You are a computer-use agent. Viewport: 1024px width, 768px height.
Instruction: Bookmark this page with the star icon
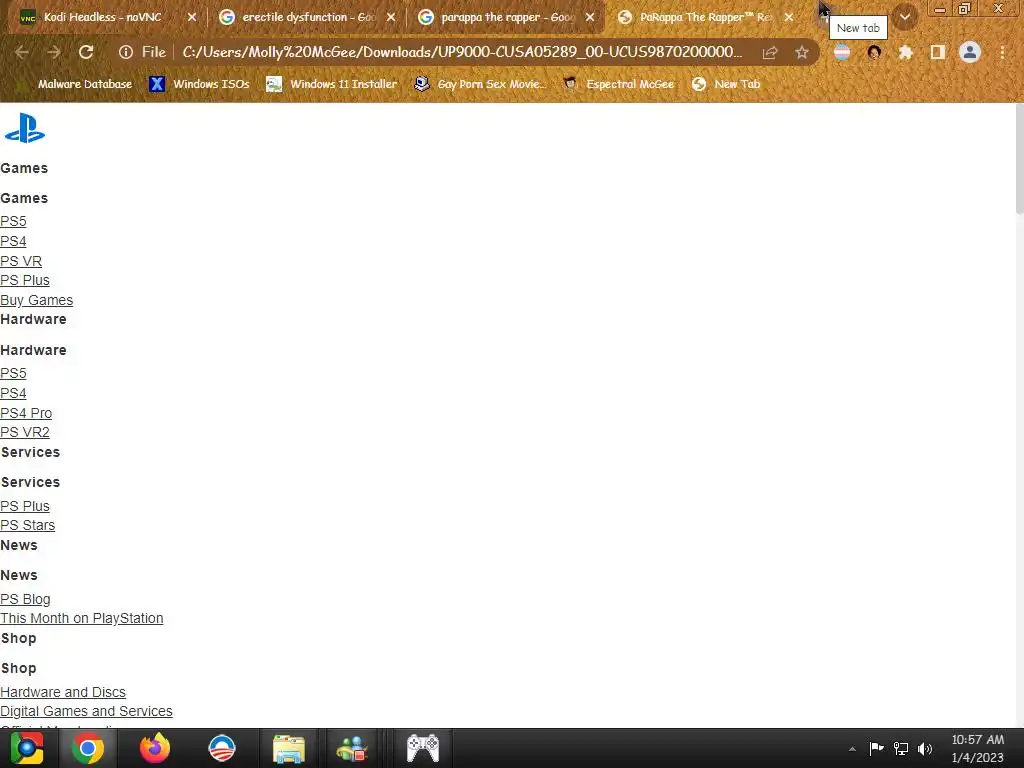point(802,52)
